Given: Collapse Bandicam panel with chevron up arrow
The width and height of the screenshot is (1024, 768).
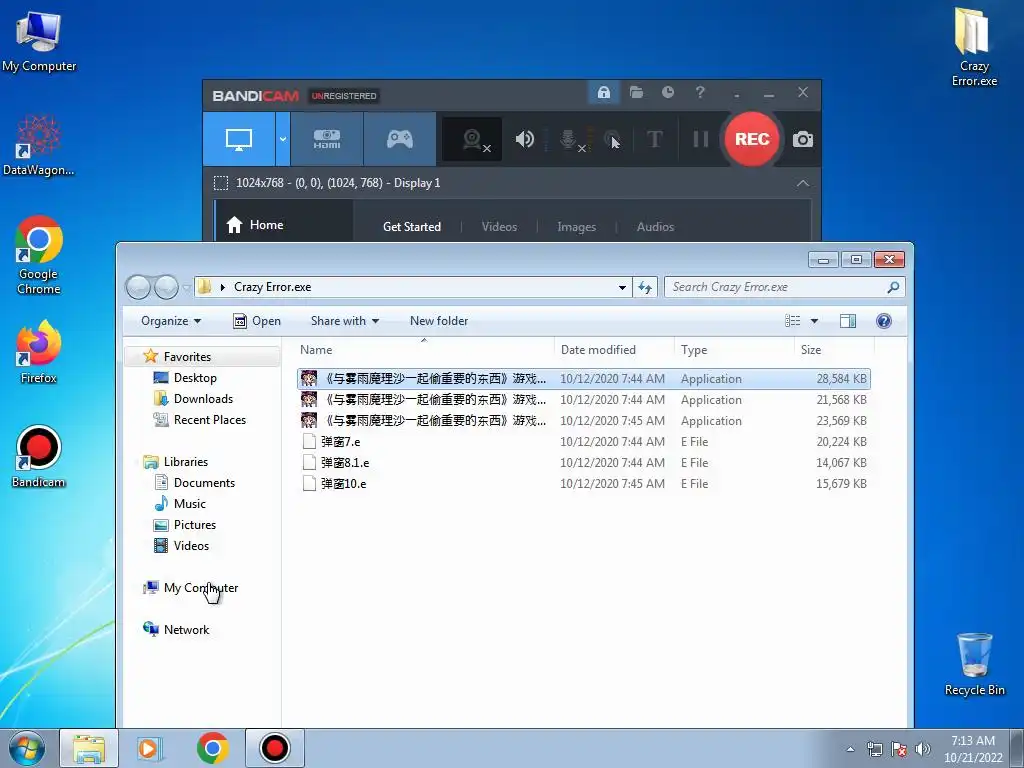Looking at the screenshot, I should pyautogui.click(x=803, y=184).
